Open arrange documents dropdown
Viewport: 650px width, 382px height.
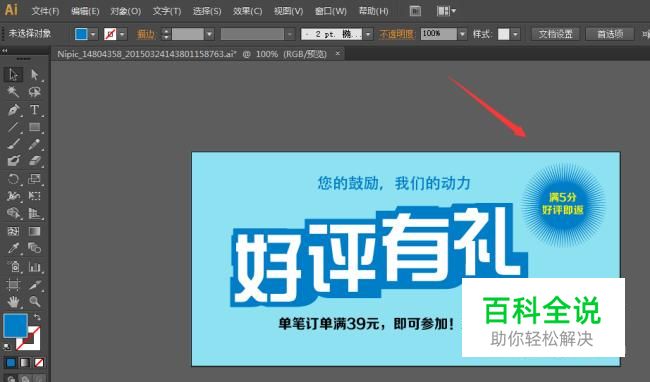[446, 11]
